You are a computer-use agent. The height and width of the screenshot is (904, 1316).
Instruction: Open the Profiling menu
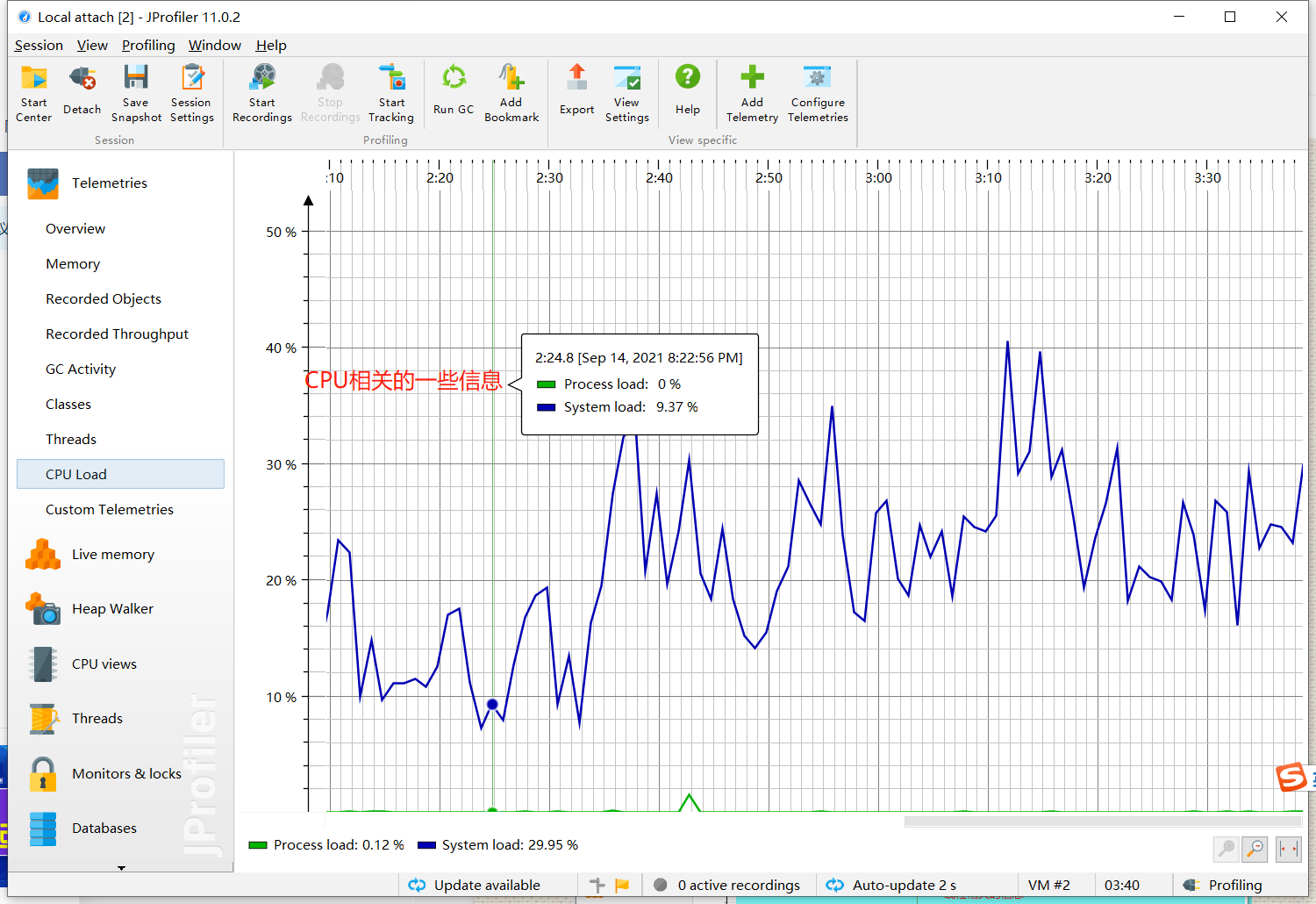(x=147, y=45)
